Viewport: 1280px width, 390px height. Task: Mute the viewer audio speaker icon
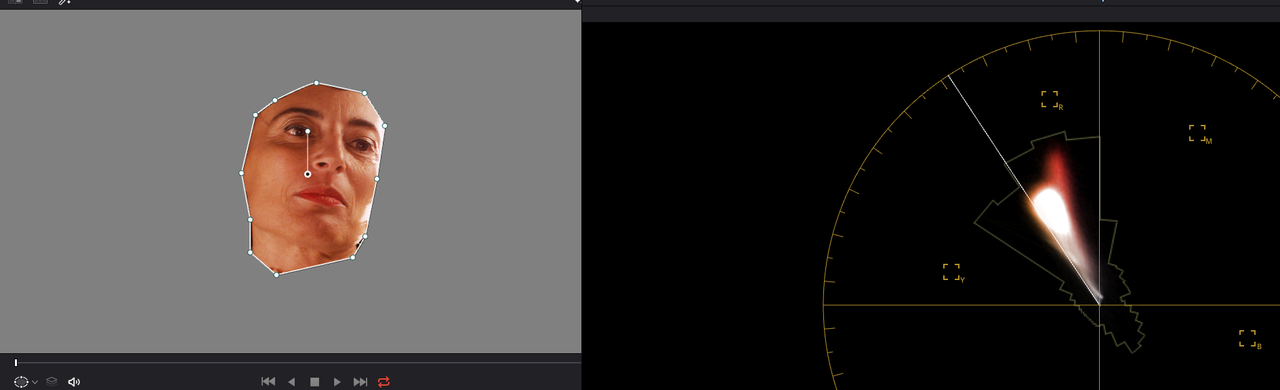(73, 381)
